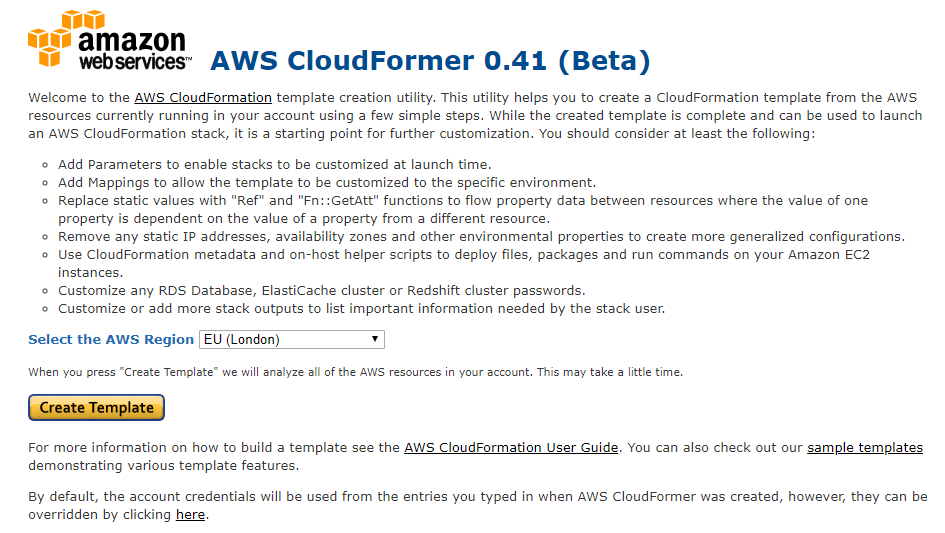Click the 'When you press Create Template' note
The width and height of the screenshot is (945, 533).
356,372
